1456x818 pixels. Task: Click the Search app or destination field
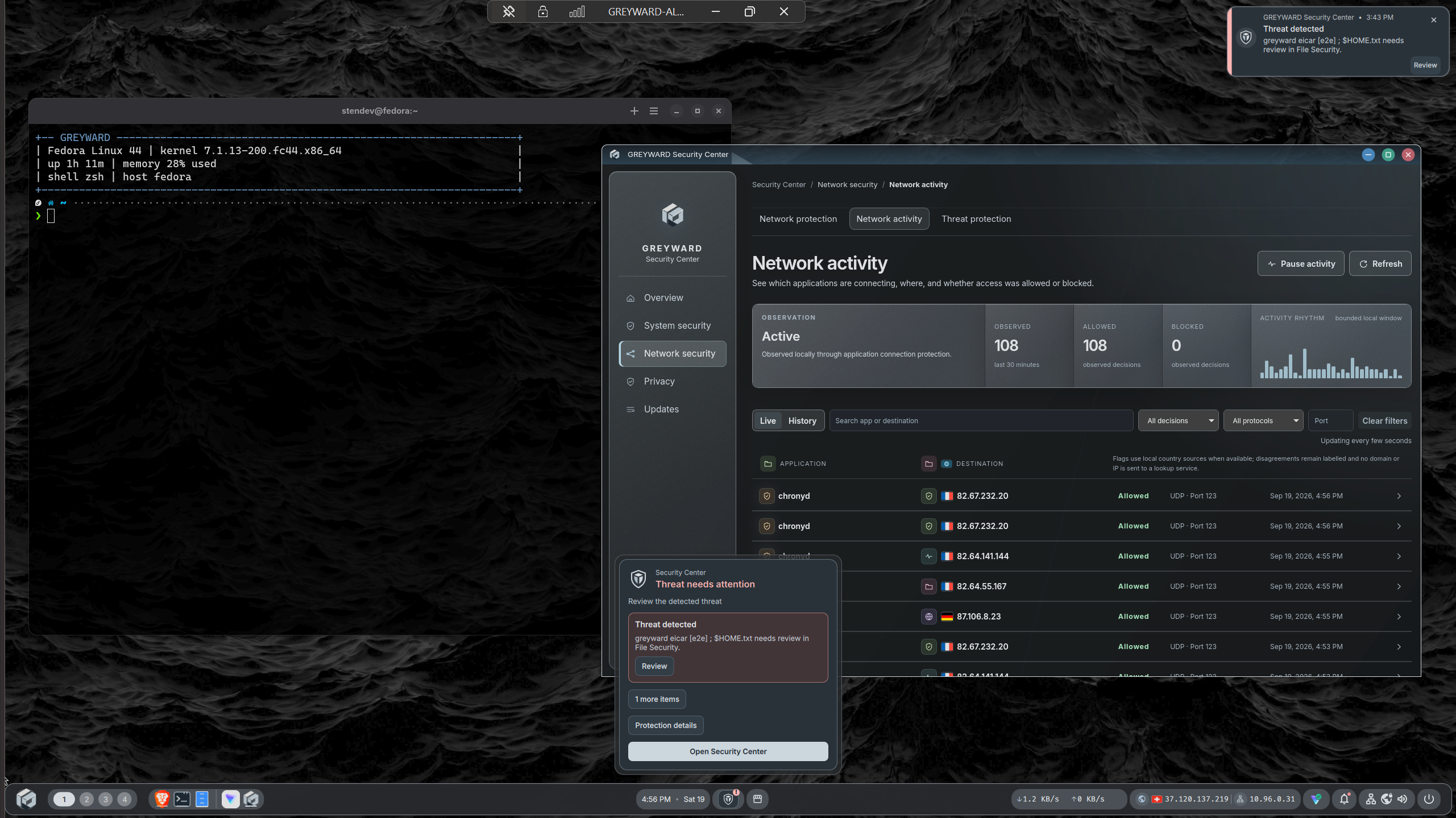pos(981,421)
